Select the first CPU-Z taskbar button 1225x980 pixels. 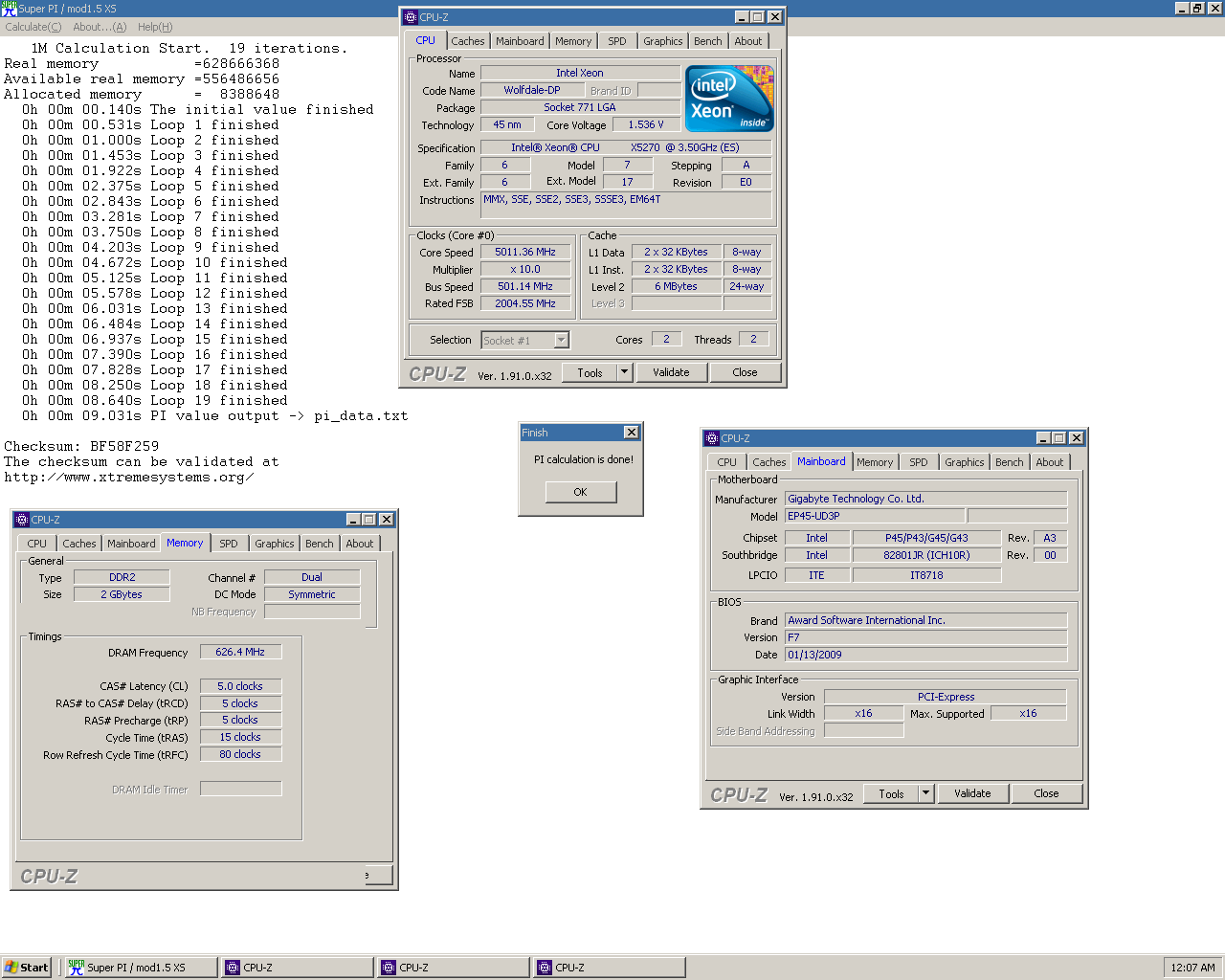pyautogui.click(x=297, y=968)
